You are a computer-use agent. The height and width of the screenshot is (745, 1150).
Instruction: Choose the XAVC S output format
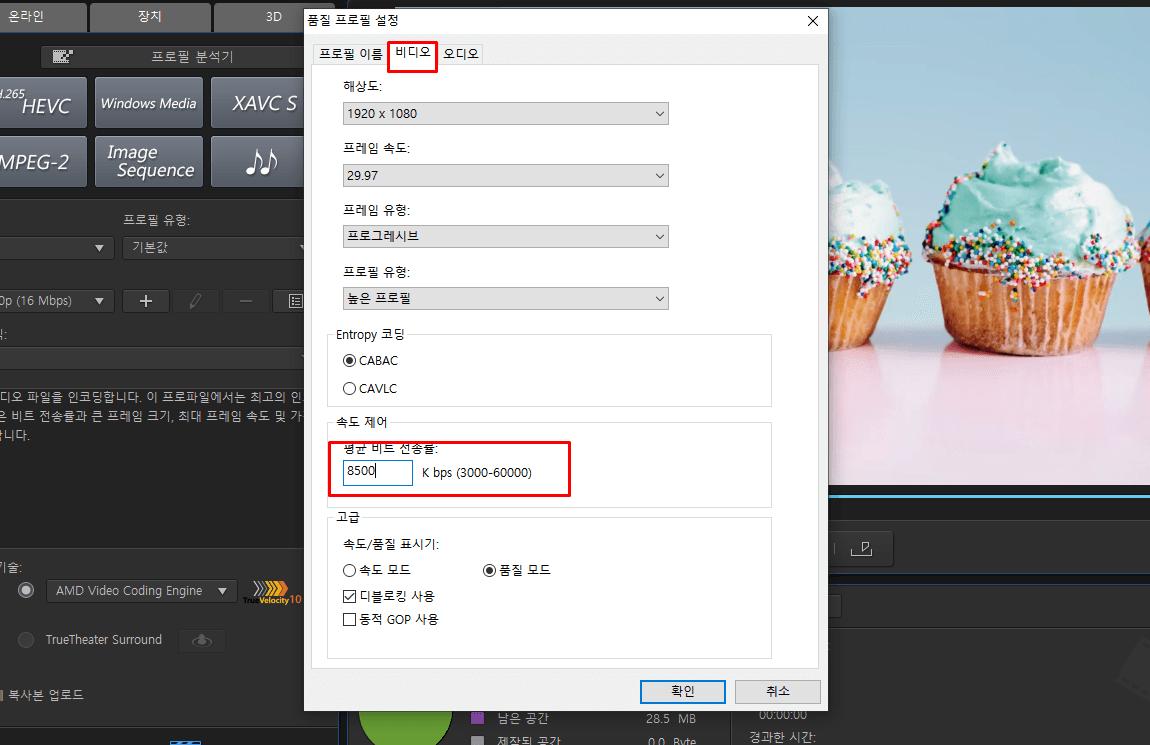(256, 102)
